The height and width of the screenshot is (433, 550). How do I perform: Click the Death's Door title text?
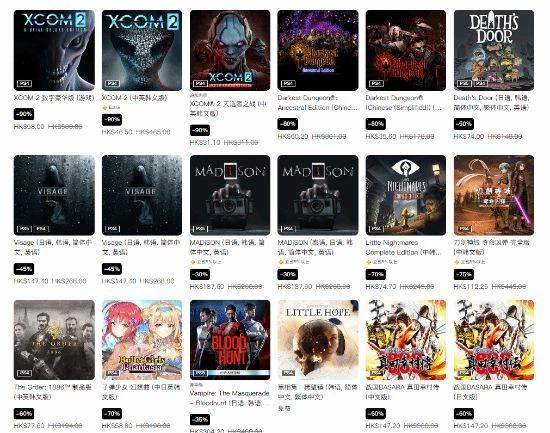491,102
